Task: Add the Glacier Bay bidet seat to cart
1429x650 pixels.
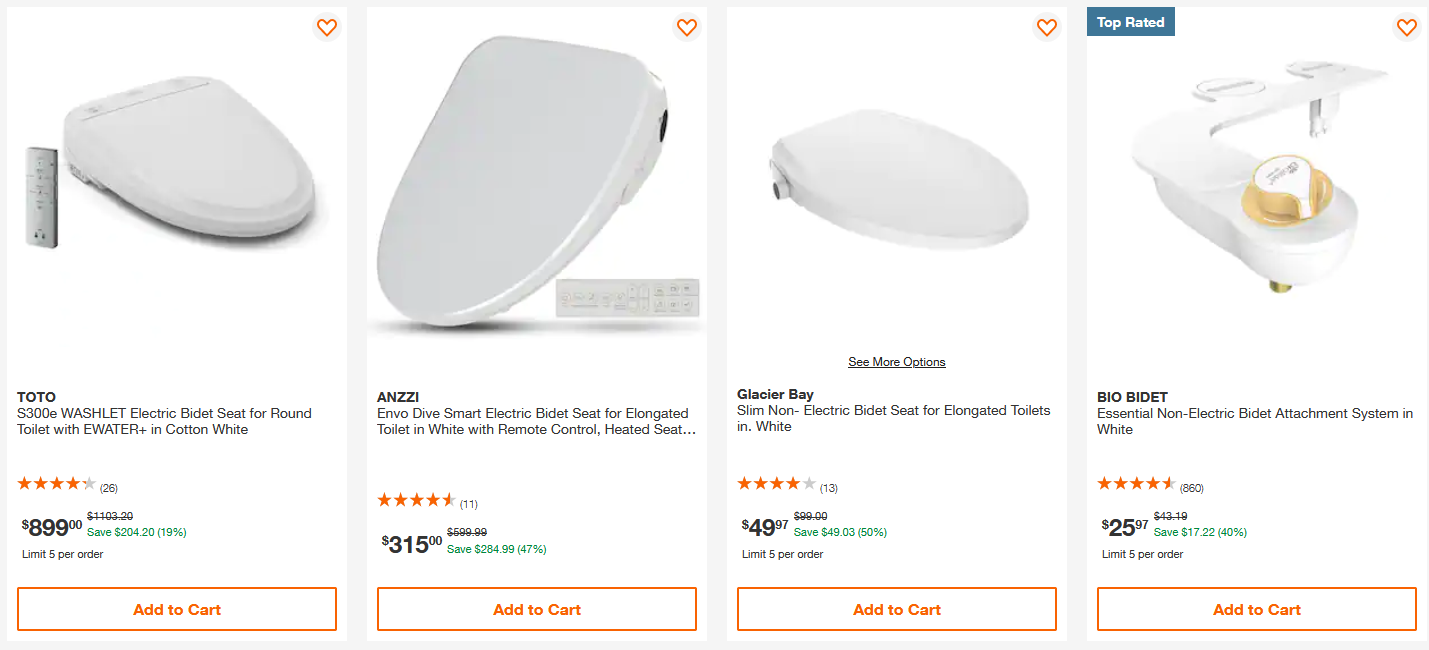Action: click(x=897, y=609)
